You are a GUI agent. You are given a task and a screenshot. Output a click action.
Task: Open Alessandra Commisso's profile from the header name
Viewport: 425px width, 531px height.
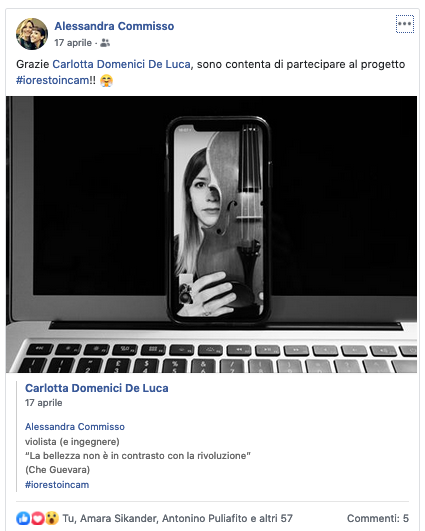114,26
